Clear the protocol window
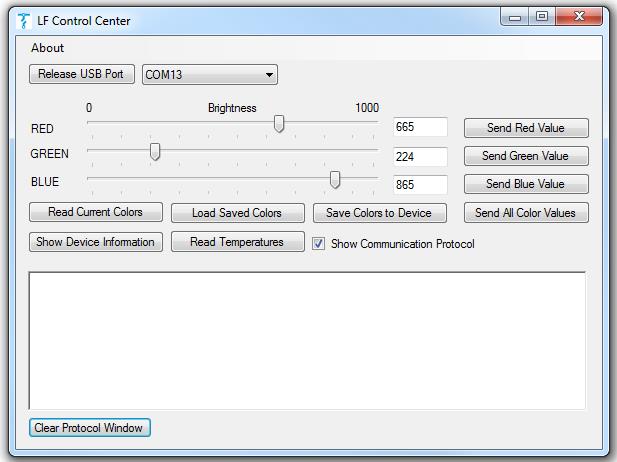Screen dimensions: 617x462 click(90, 428)
